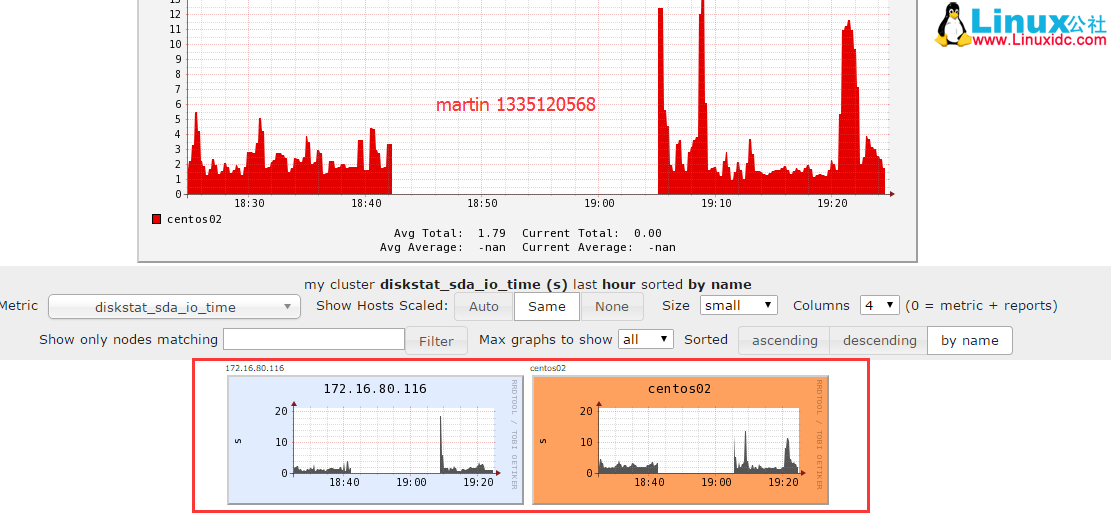Screen dimensions: 1111x515
Task: Open the 172.16.80.116 host graph thumbnail
Action: pyautogui.click(x=375, y=440)
